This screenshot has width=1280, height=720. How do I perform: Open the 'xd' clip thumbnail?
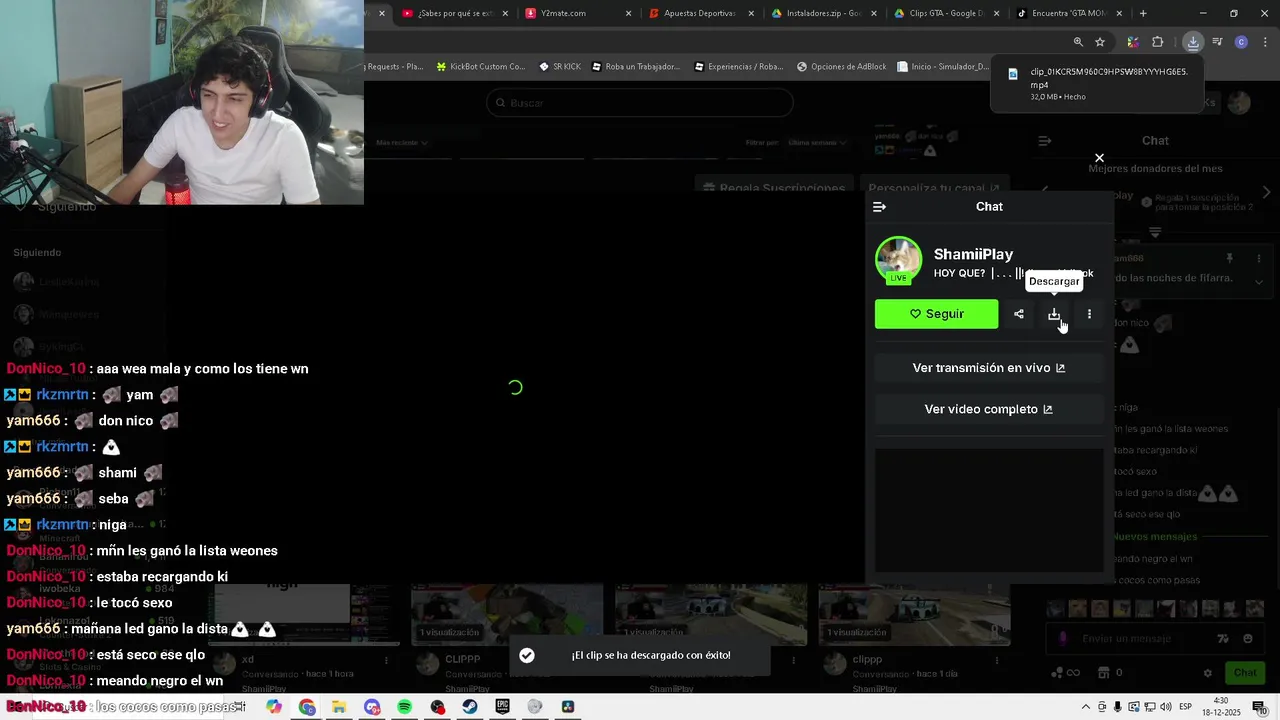[303, 614]
